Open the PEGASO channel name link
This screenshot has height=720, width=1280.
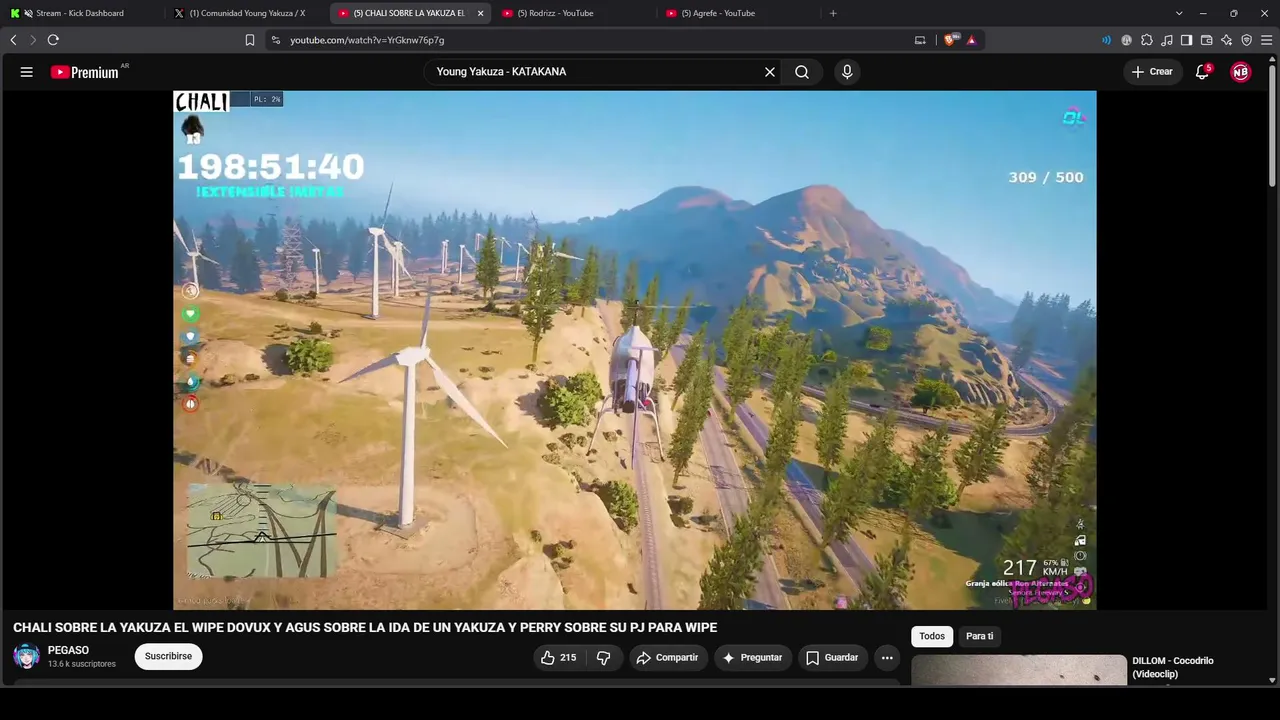pyautogui.click(x=68, y=650)
